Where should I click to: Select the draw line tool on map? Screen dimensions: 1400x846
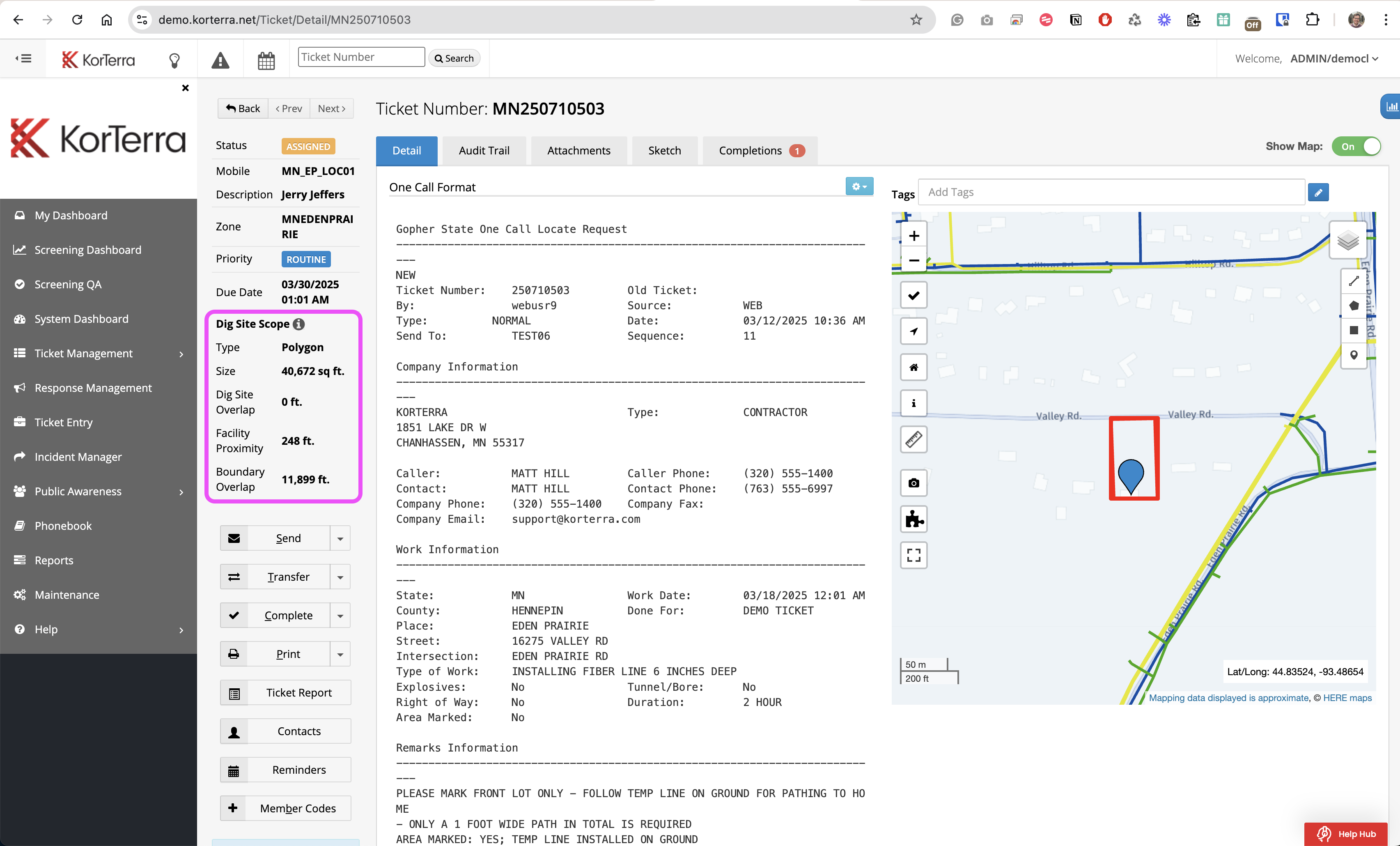coord(1354,281)
